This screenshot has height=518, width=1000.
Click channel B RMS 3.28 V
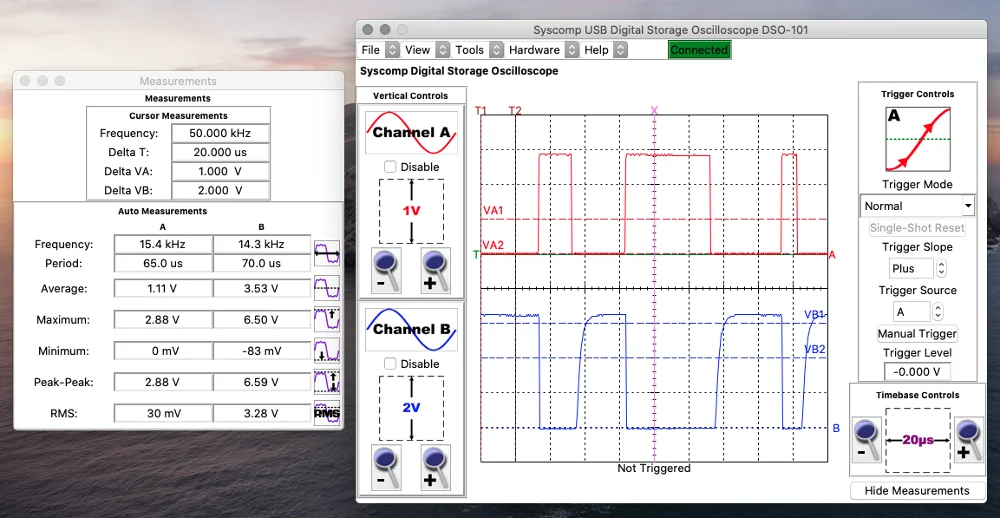click(x=261, y=413)
